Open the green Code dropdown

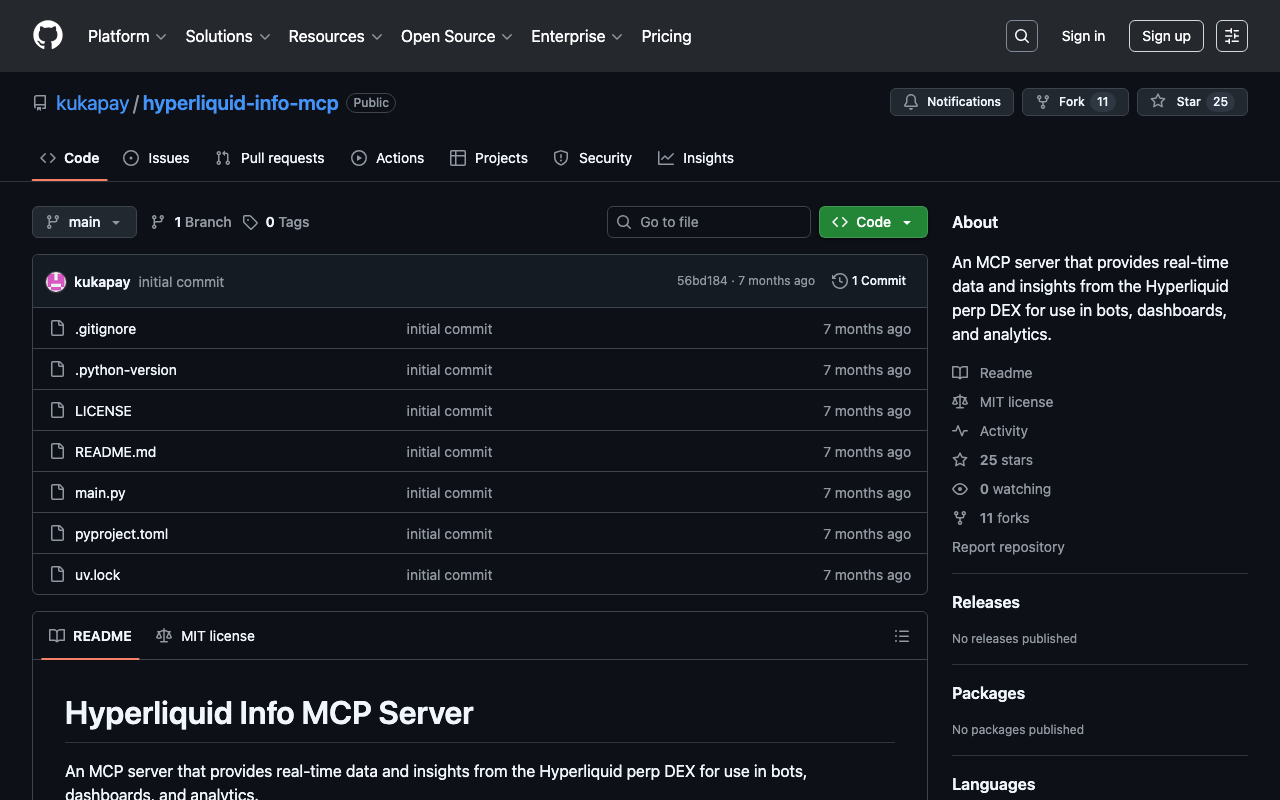click(872, 222)
